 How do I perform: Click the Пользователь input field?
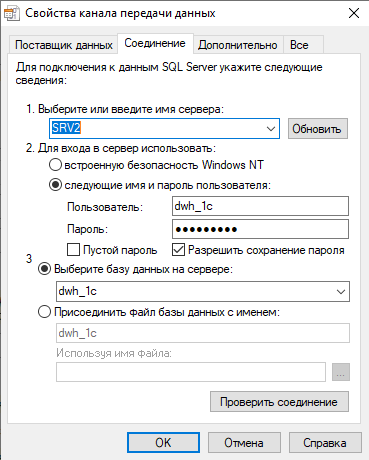tap(260, 206)
